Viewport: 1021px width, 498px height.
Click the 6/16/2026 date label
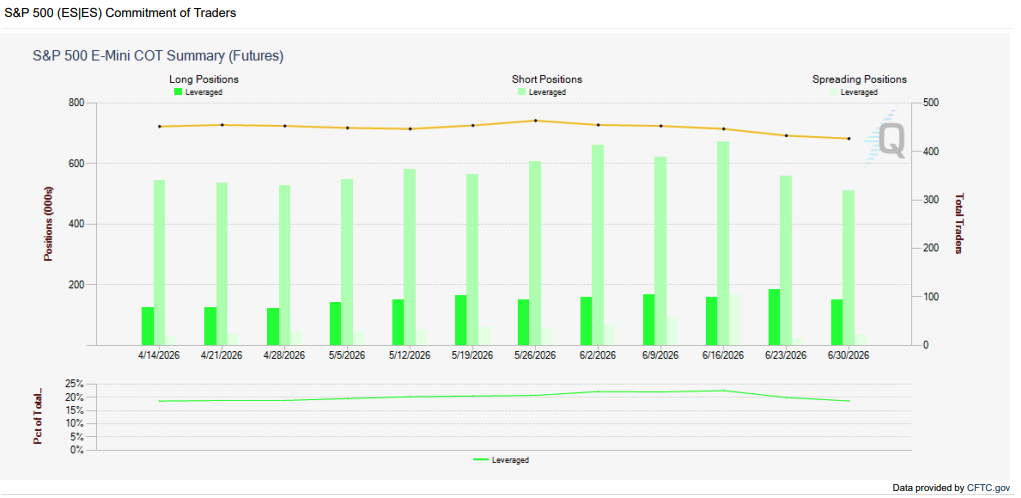click(x=723, y=355)
